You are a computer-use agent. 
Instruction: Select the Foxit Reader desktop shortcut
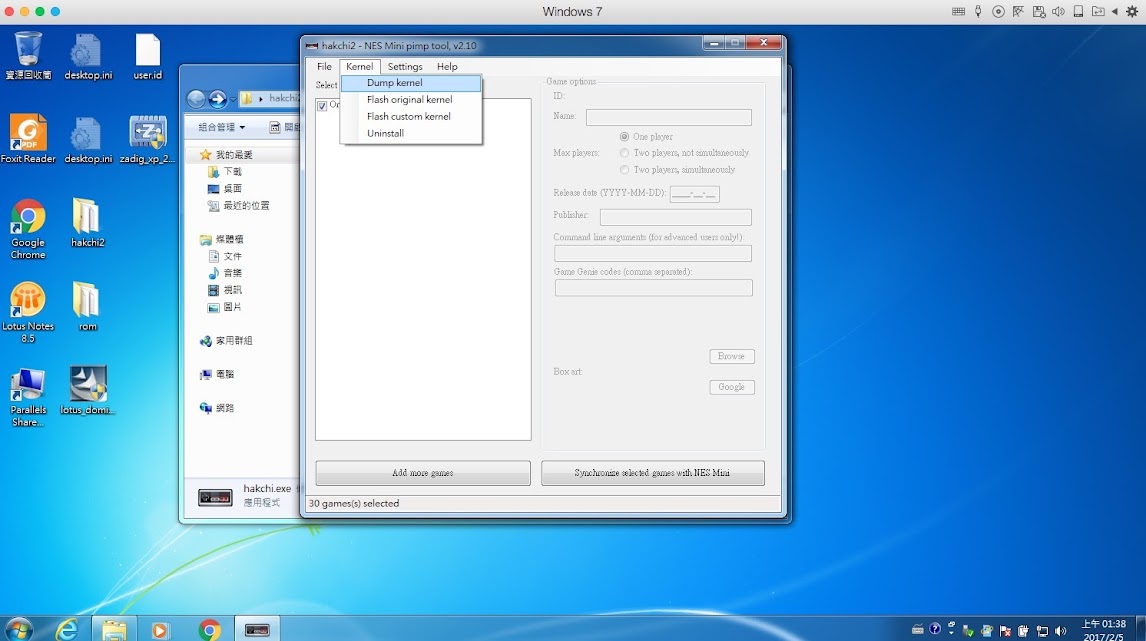28,139
